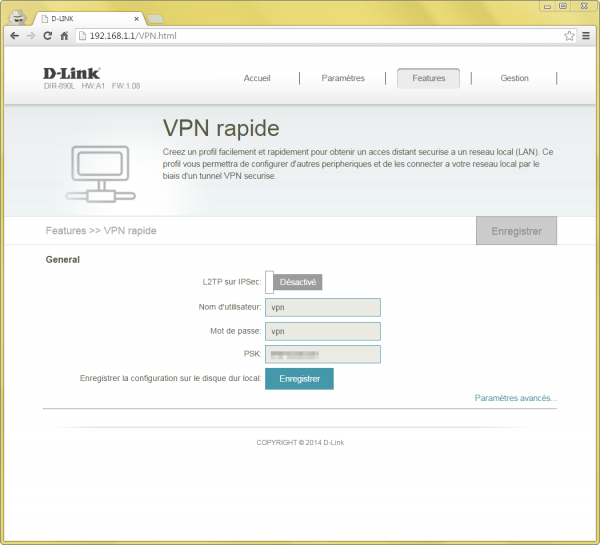Click the PSK input field
600x545 pixels.
click(323, 355)
